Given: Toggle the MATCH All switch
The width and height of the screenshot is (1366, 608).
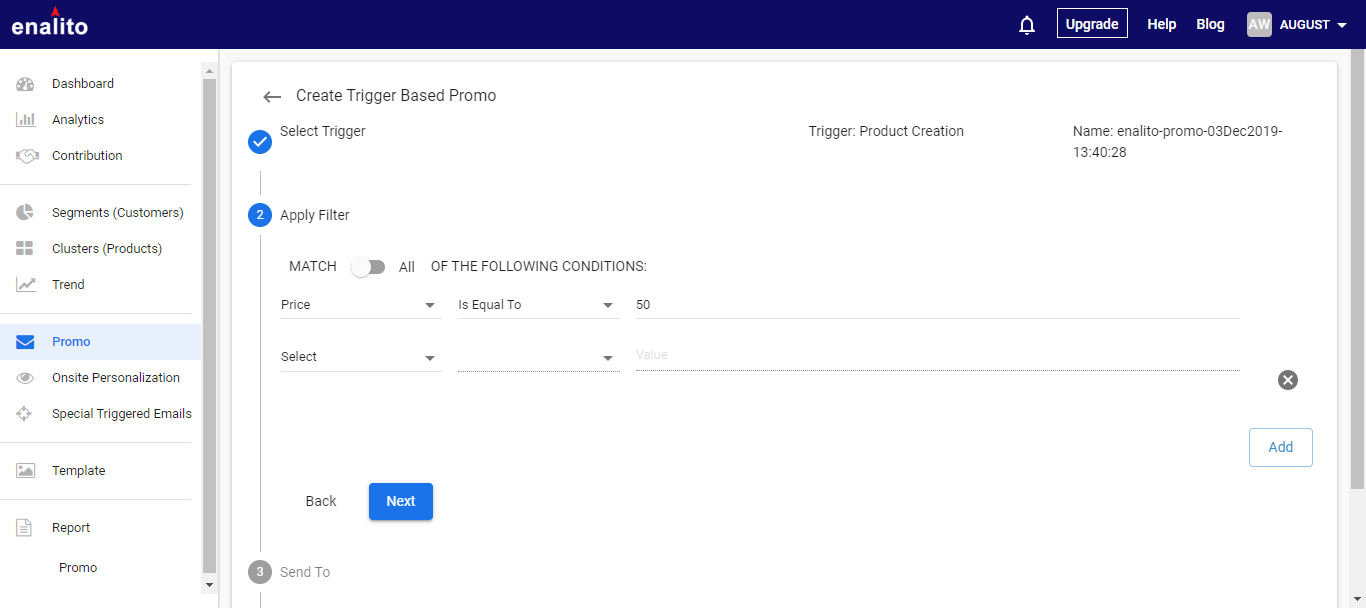Looking at the screenshot, I should 368,267.
